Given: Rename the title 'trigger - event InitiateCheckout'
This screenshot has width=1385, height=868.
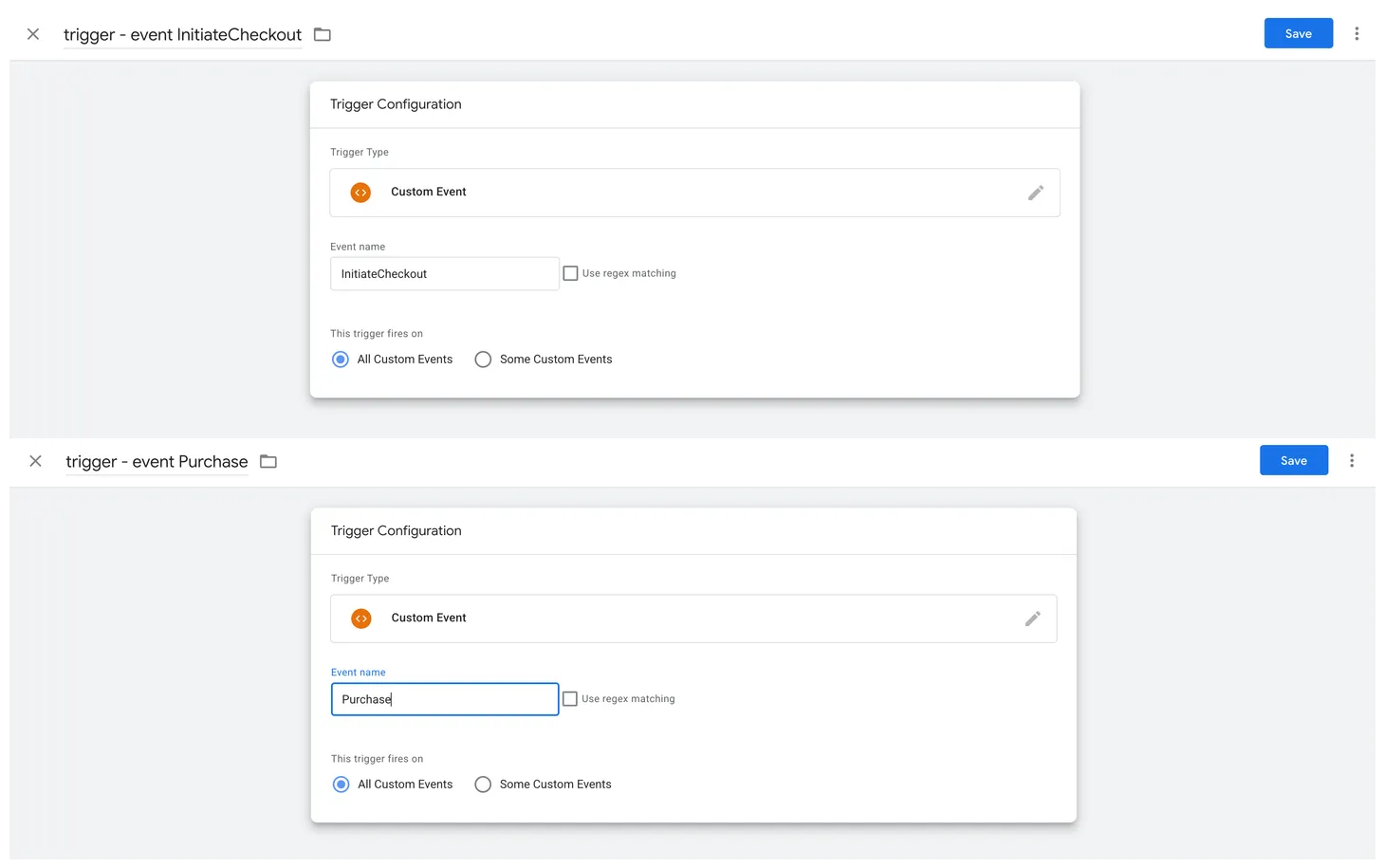Looking at the screenshot, I should 182,34.
